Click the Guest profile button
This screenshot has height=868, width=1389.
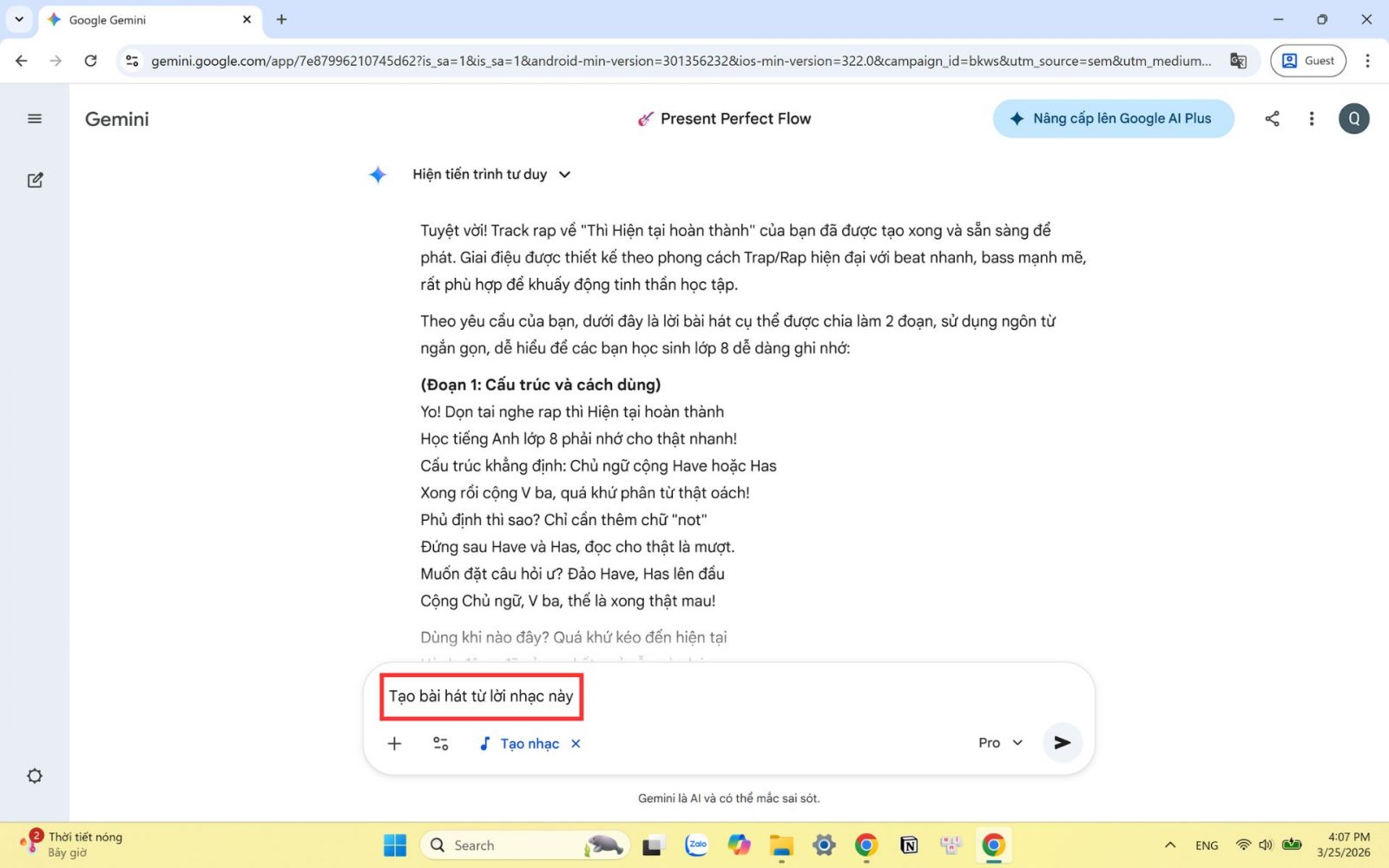point(1307,61)
